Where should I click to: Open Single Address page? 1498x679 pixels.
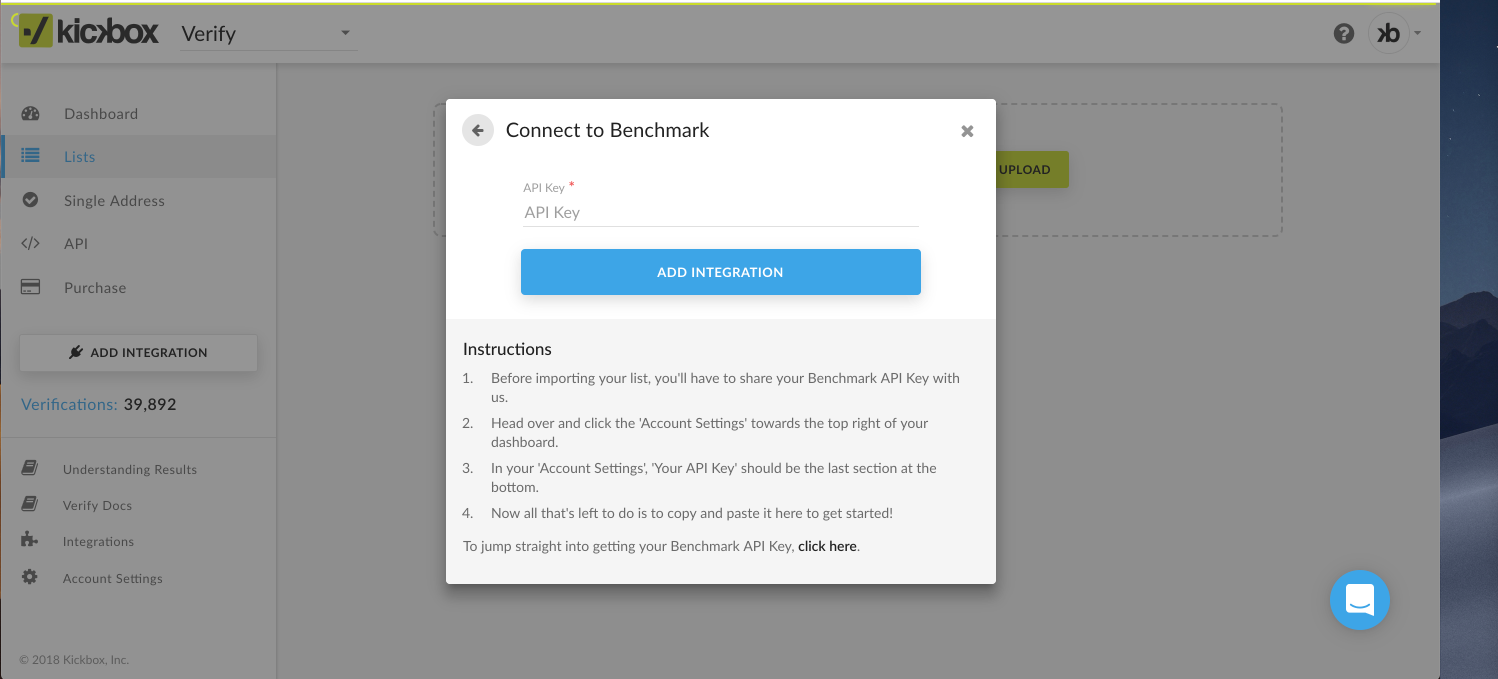click(114, 201)
